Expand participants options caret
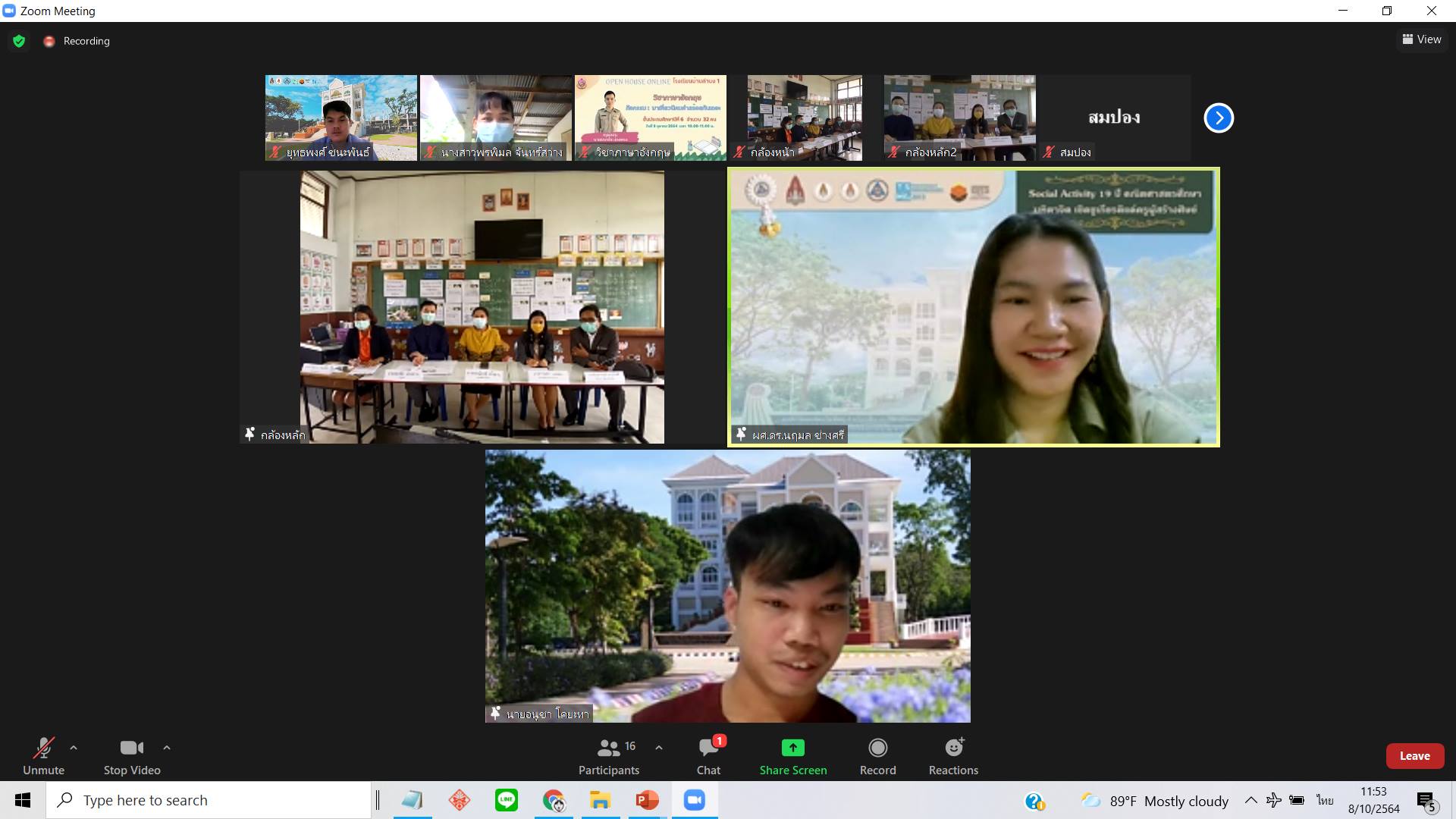This screenshot has height=819, width=1456. [659, 748]
